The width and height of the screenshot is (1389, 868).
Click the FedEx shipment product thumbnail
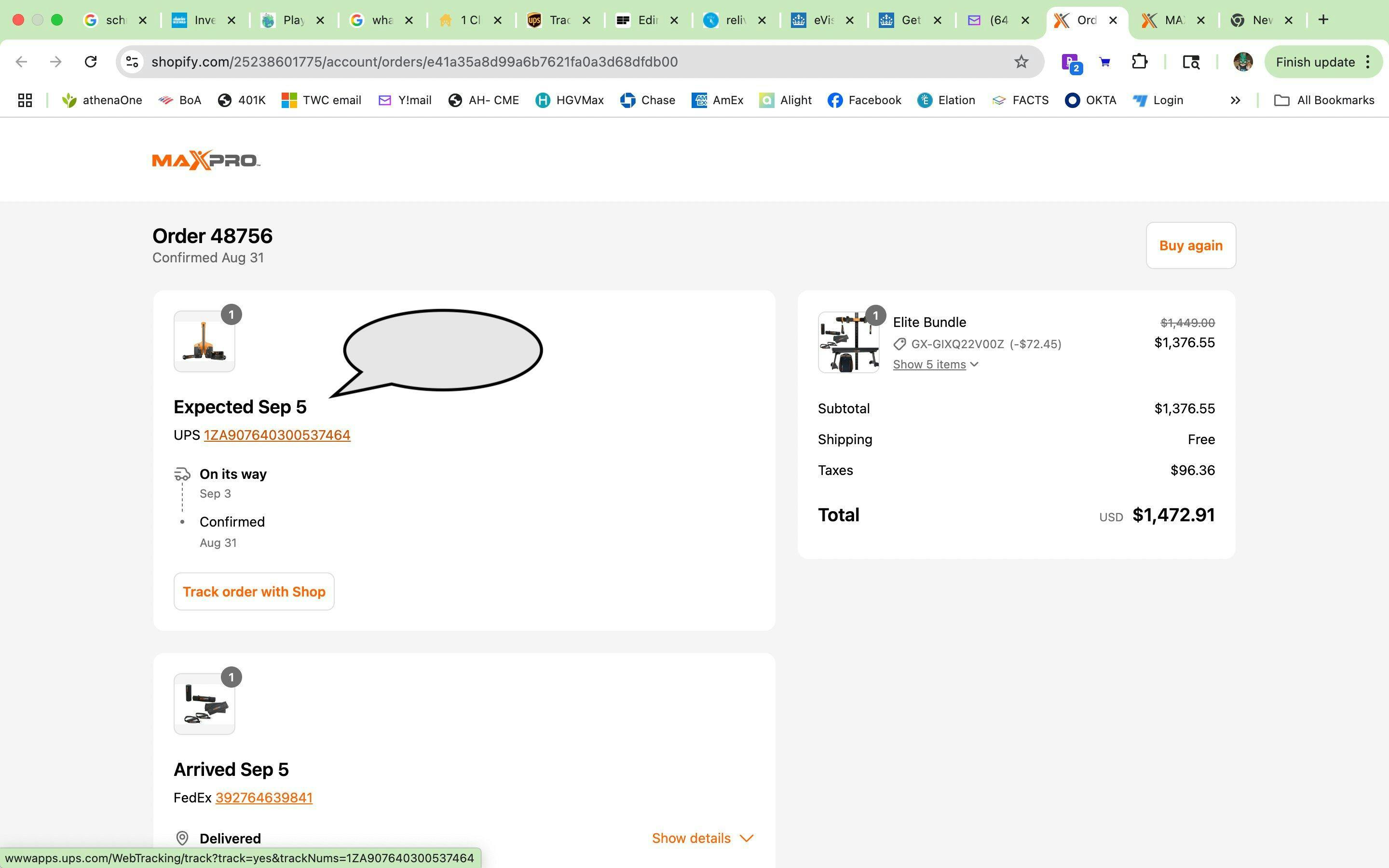[x=204, y=704]
